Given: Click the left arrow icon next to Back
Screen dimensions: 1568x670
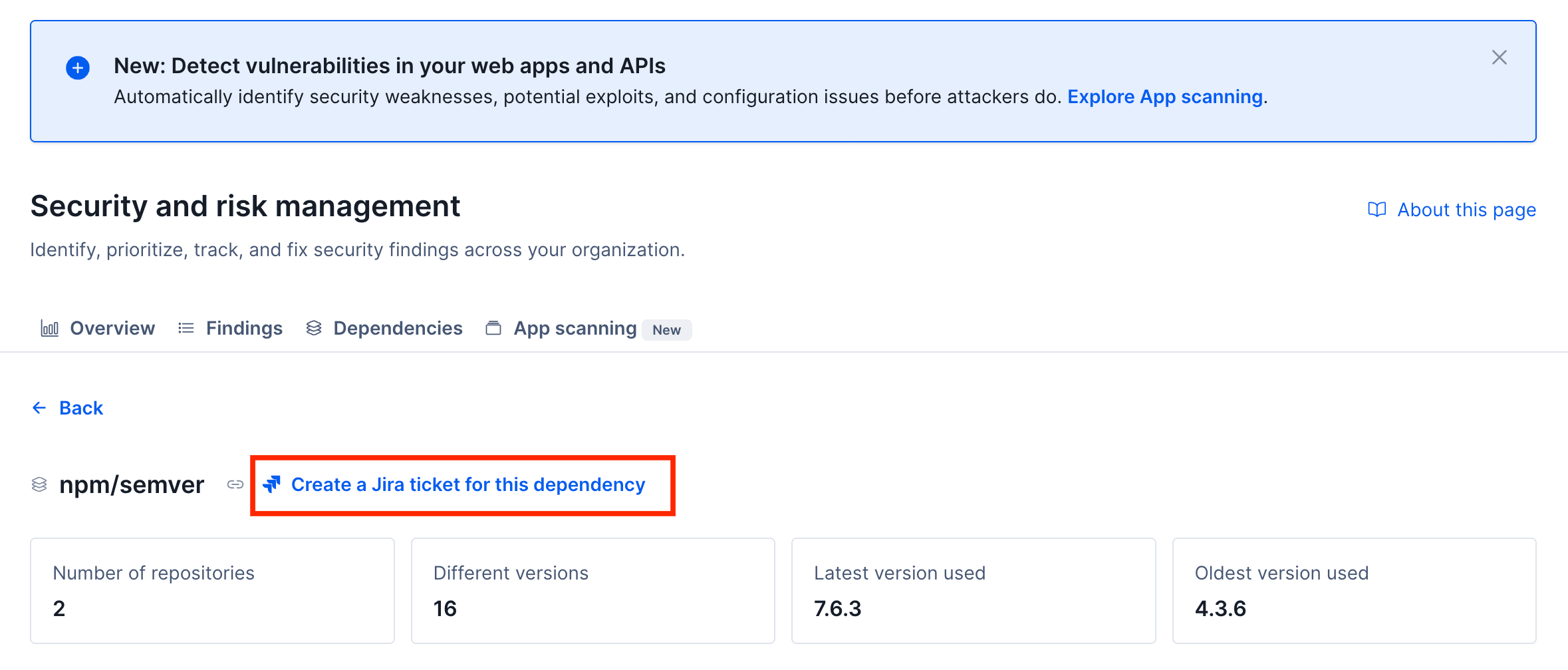Looking at the screenshot, I should pos(39,407).
